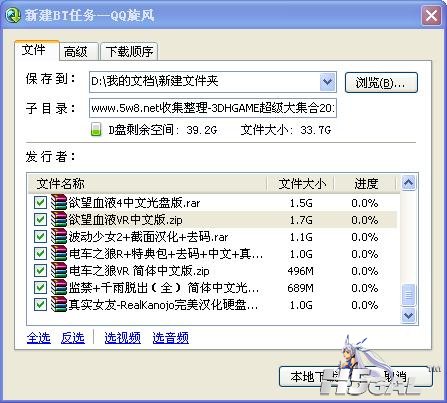Click the 反选 link
This screenshot has width=447, height=403.
pos(73,338)
